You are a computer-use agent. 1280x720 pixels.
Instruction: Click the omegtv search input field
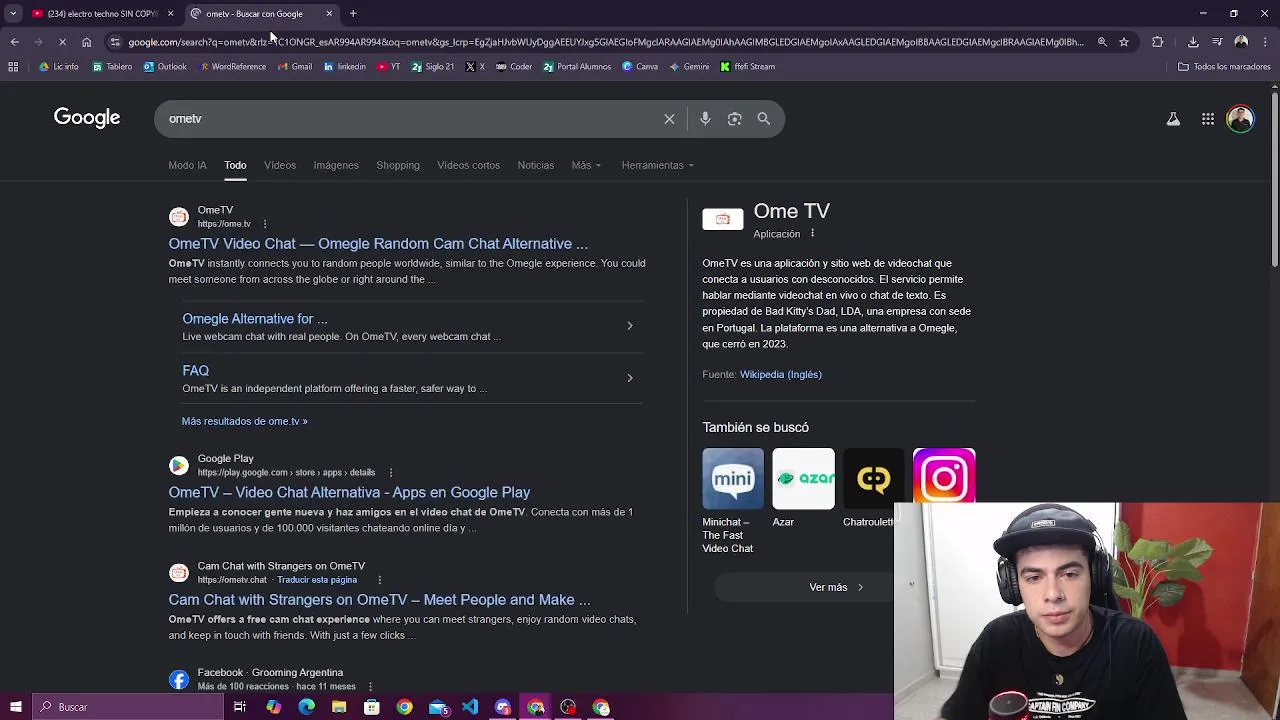pos(410,119)
